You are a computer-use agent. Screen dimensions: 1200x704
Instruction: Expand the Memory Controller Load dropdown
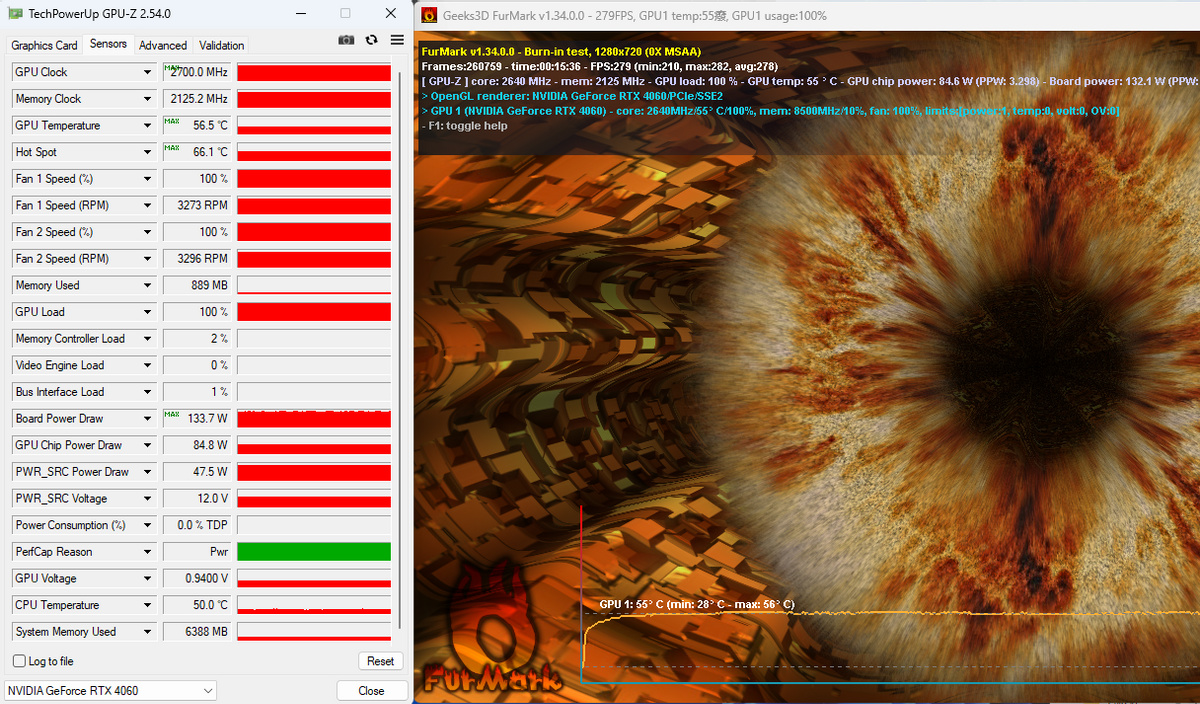(x=148, y=339)
